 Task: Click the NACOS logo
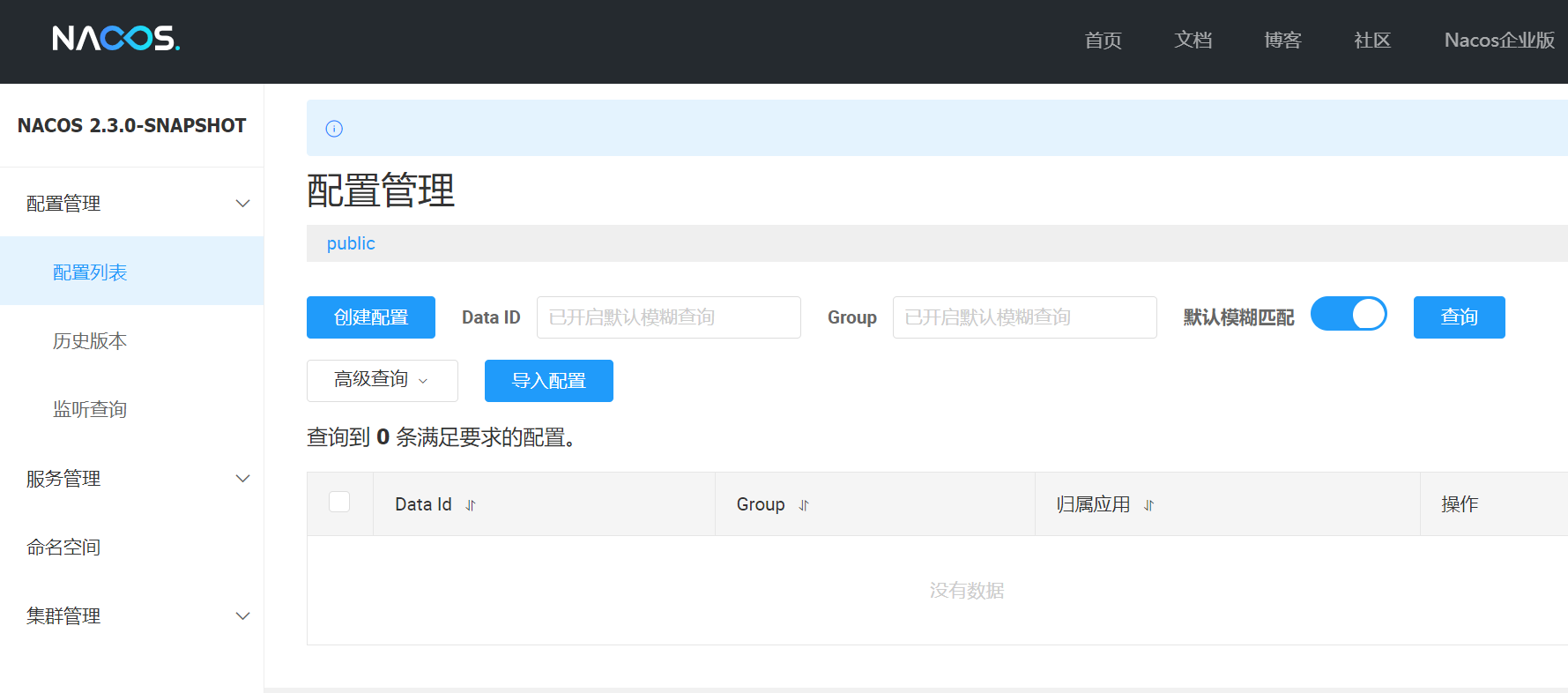pos(116,39)
